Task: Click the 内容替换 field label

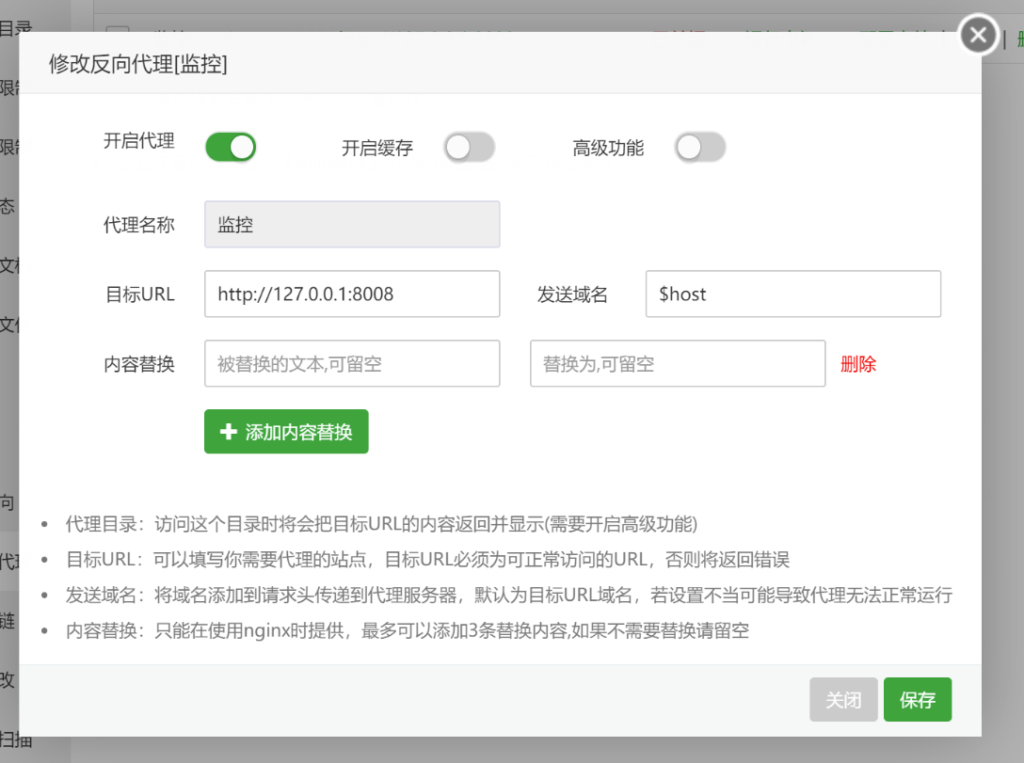Action: click(139, 364)
